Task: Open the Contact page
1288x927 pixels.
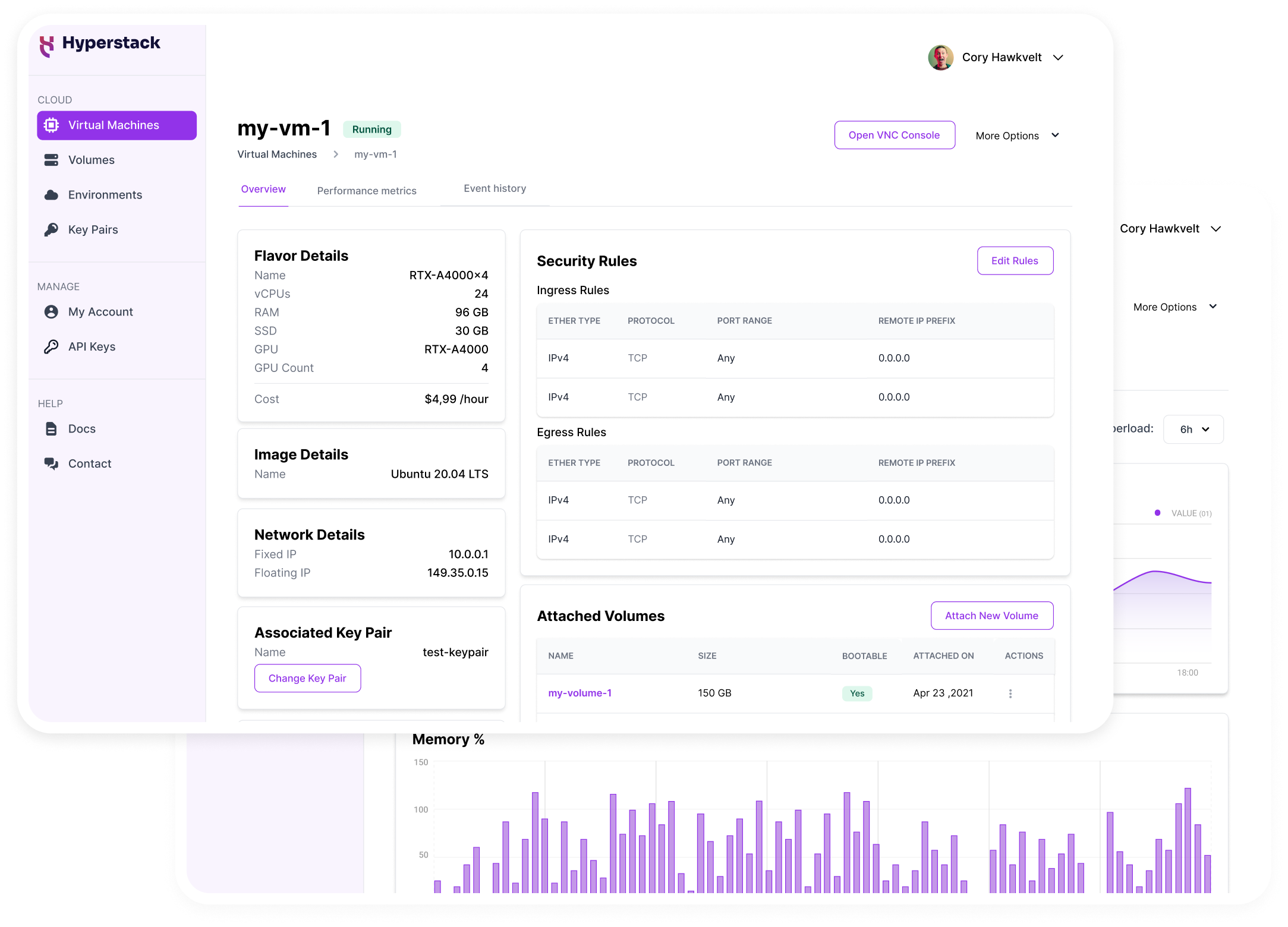Action: (x=89, y=463)
